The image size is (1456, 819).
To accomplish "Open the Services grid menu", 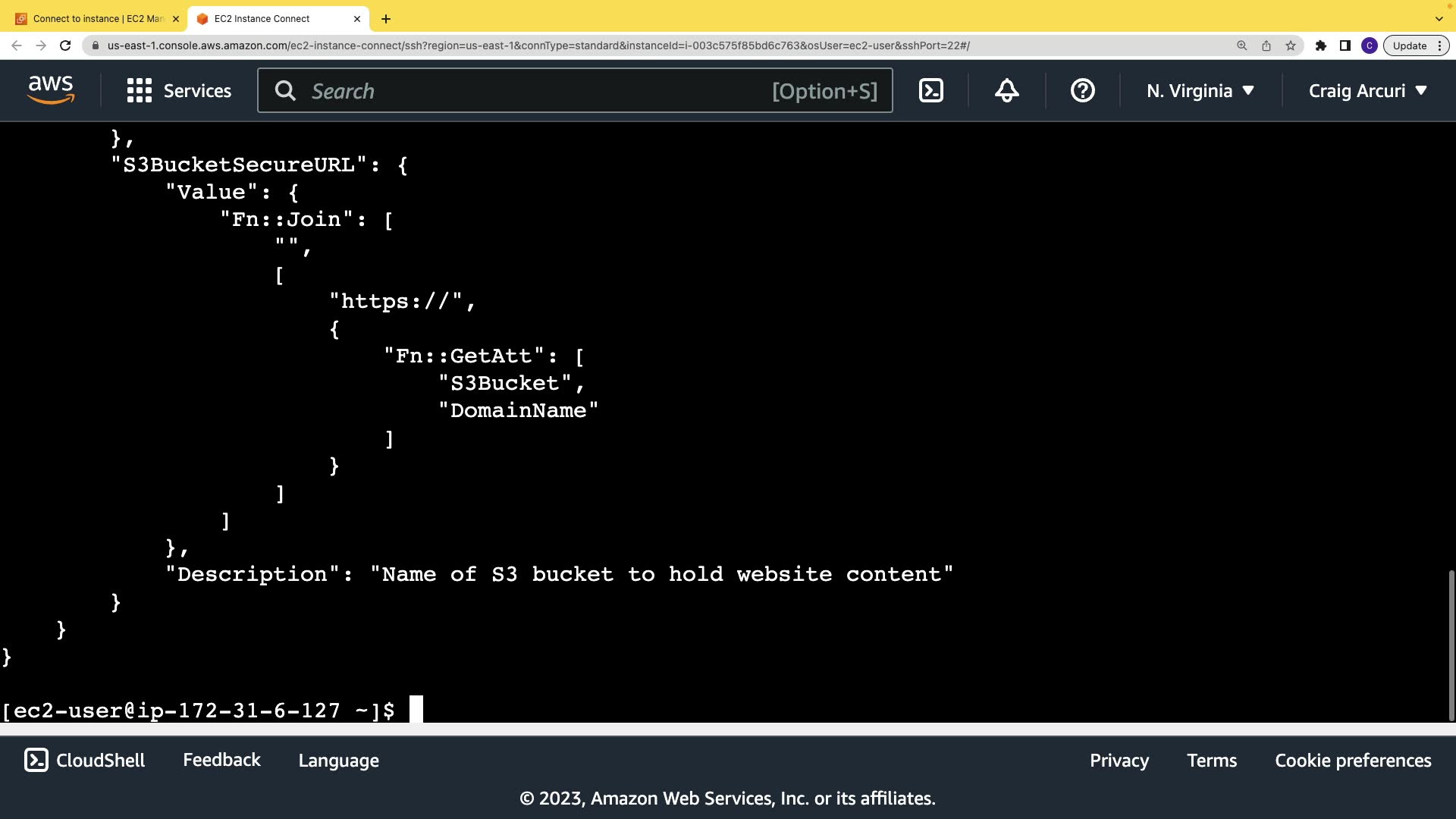I will pos(178,91).
